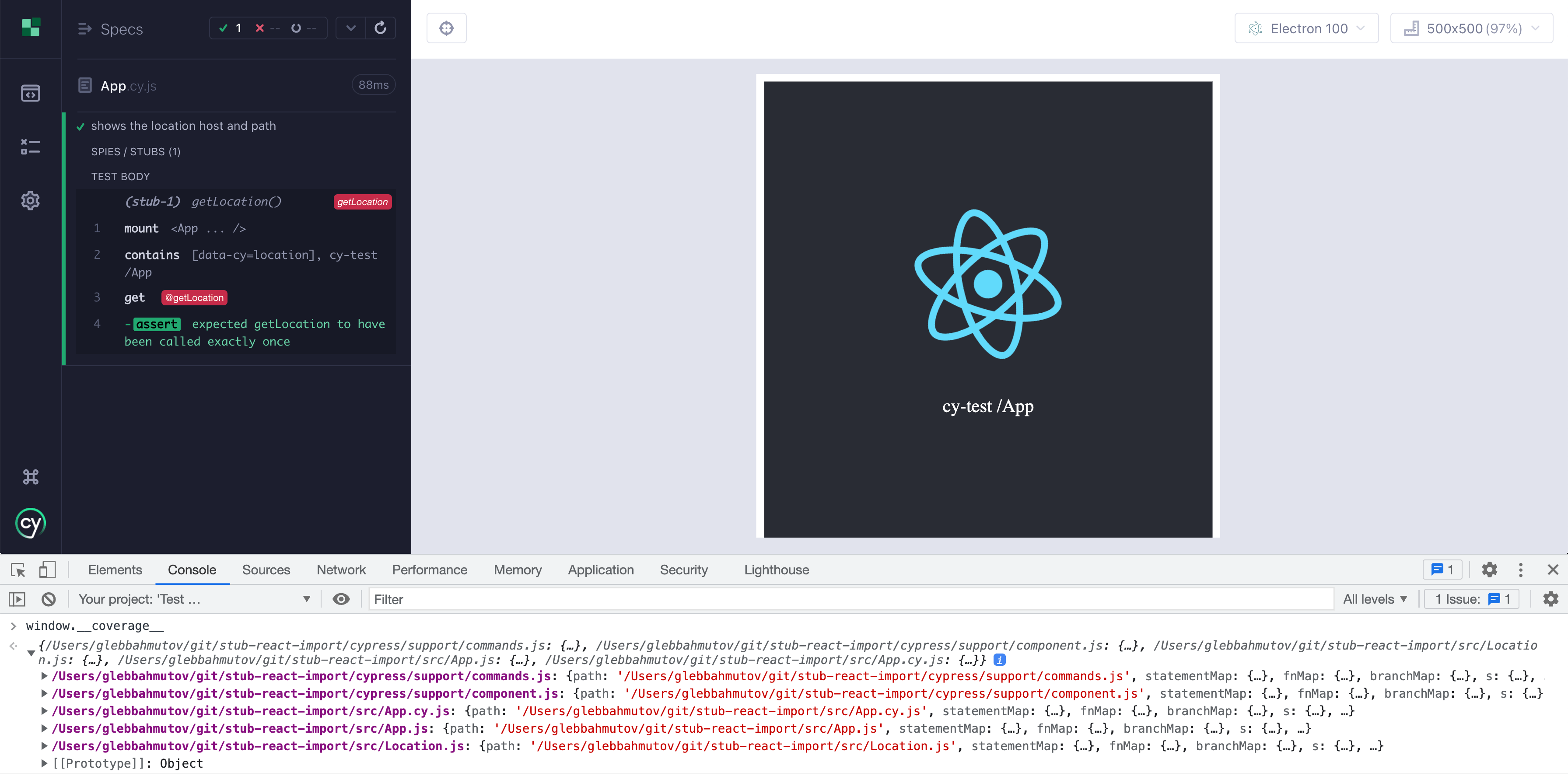Open Cypress settings gear in sidebar
This screenshot has width=1568, height=776.
[31, 200]
